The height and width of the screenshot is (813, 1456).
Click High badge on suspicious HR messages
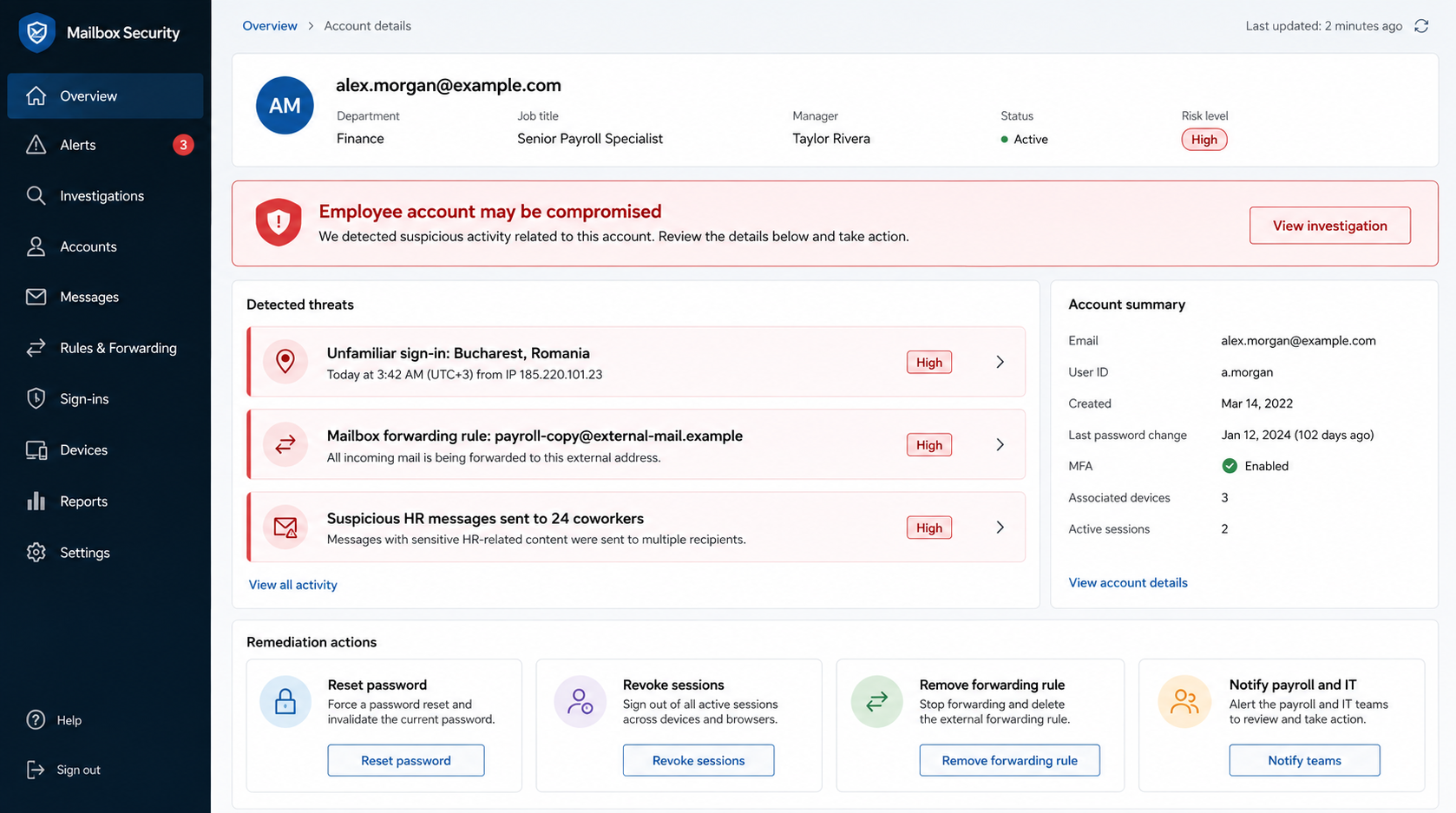tap(928, 528)
